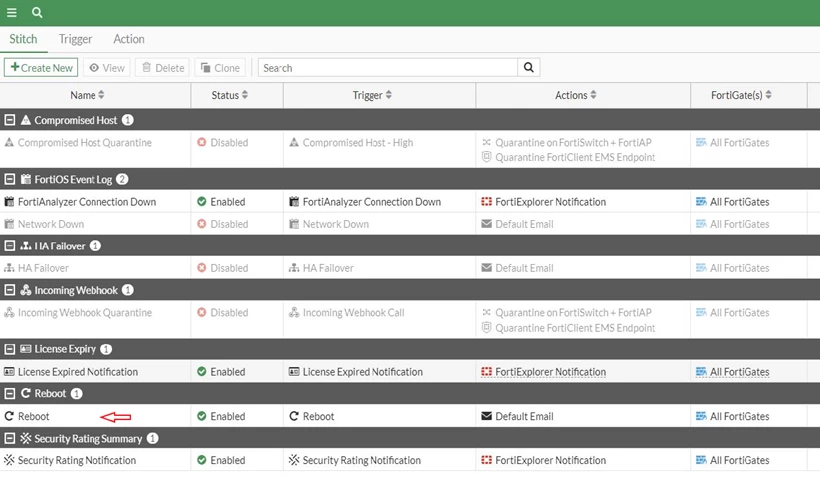Click the Delete button

pos(163,67)
